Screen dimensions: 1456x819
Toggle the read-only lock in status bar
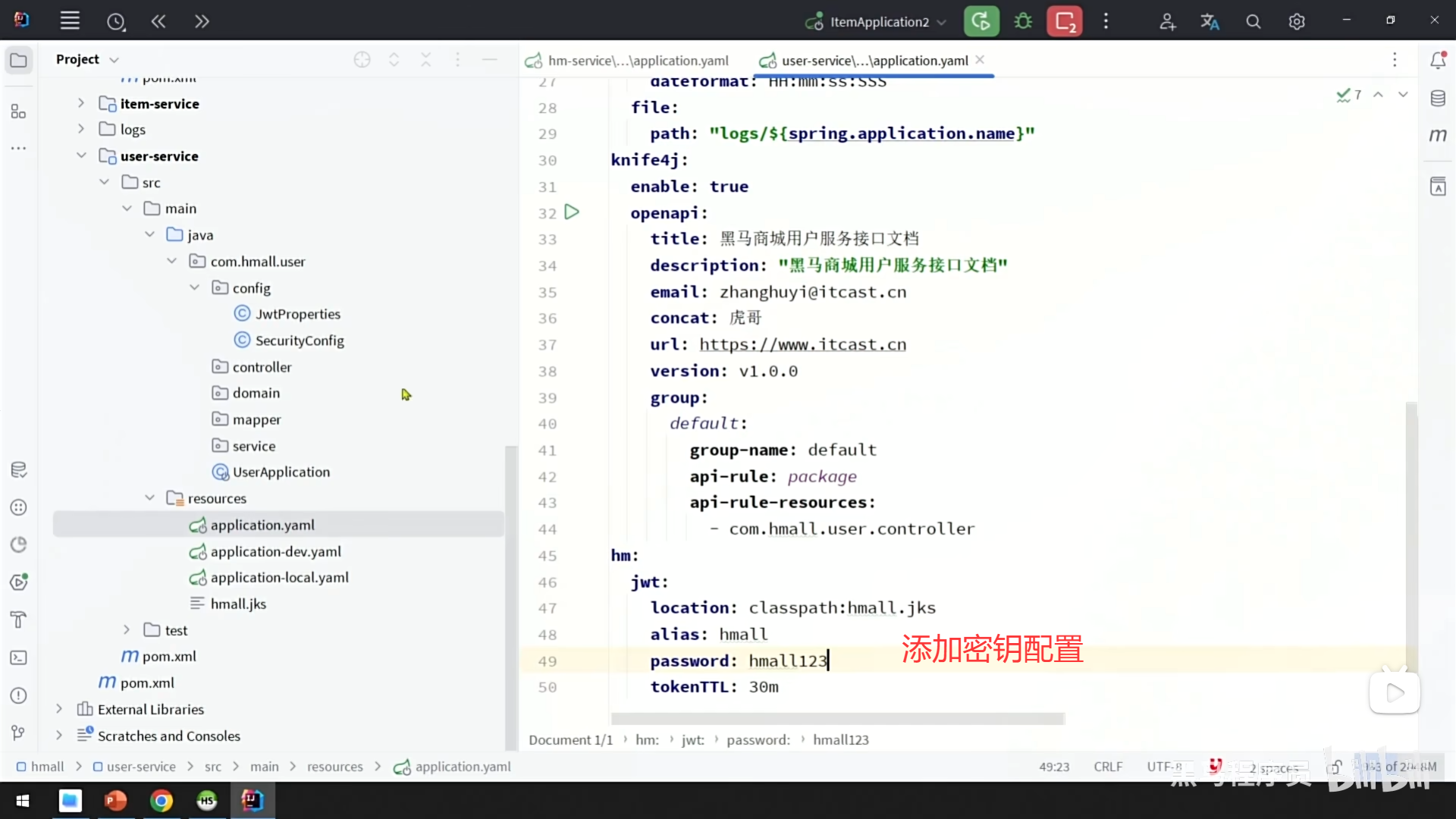pos(1335,767)
